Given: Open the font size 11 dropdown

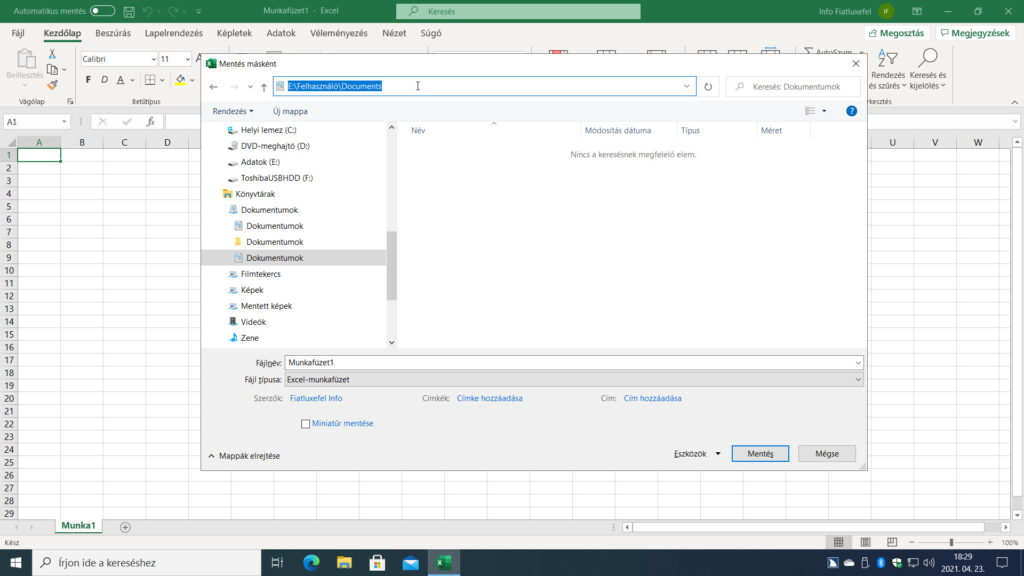Looking at the screenshot, I should tap(187, 59).
